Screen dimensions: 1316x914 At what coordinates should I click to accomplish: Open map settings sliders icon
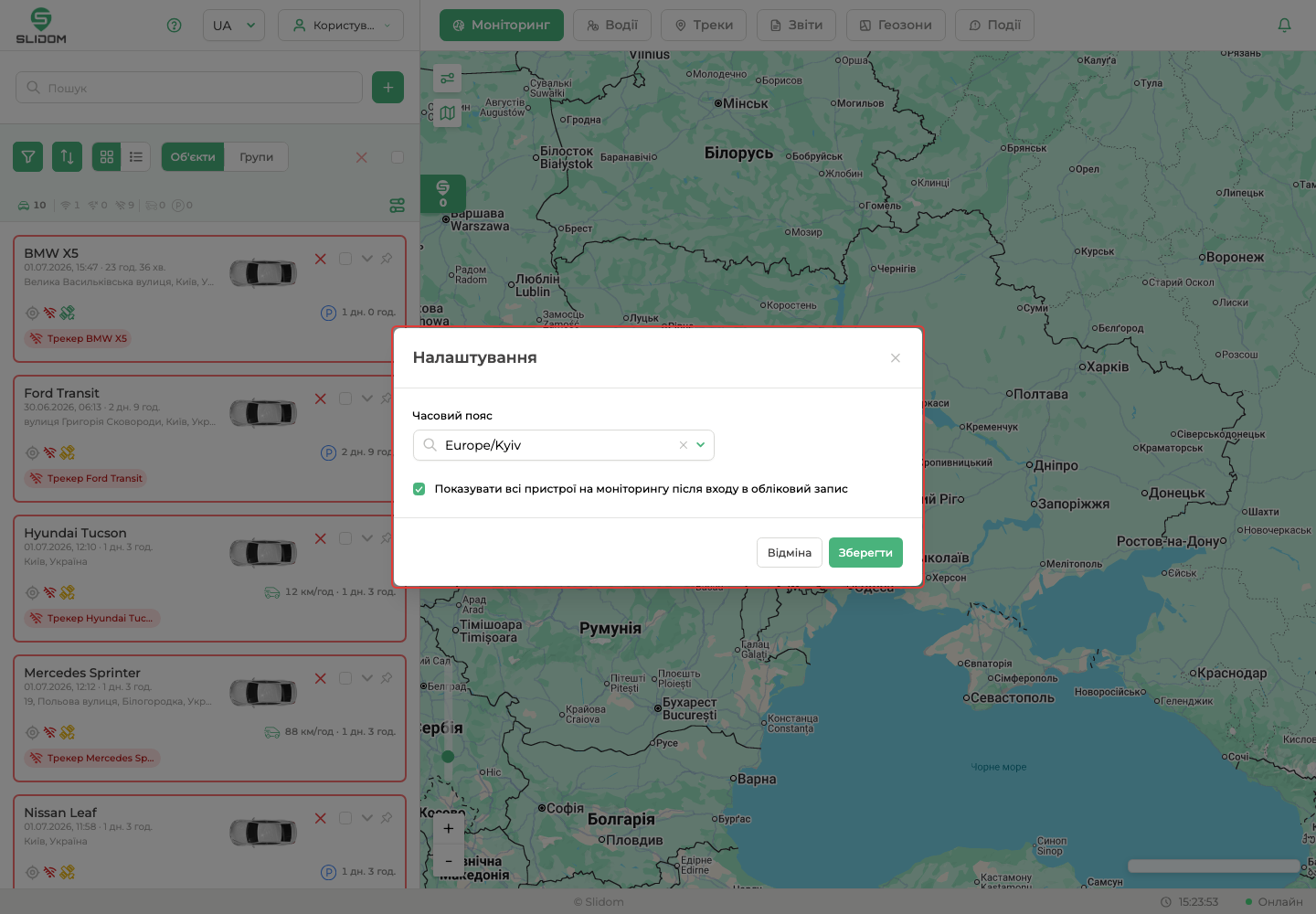[447, 79]
